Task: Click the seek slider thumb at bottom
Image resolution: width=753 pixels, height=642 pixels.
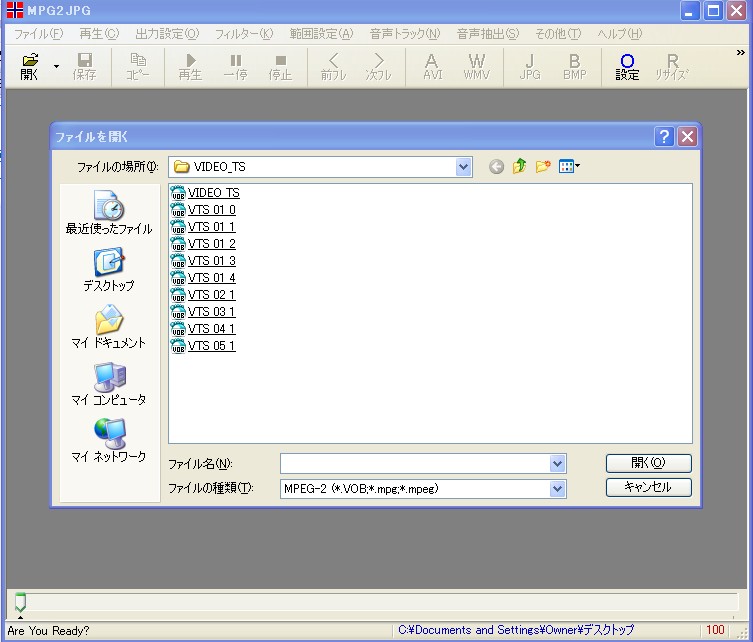Action: click(20, 602)
